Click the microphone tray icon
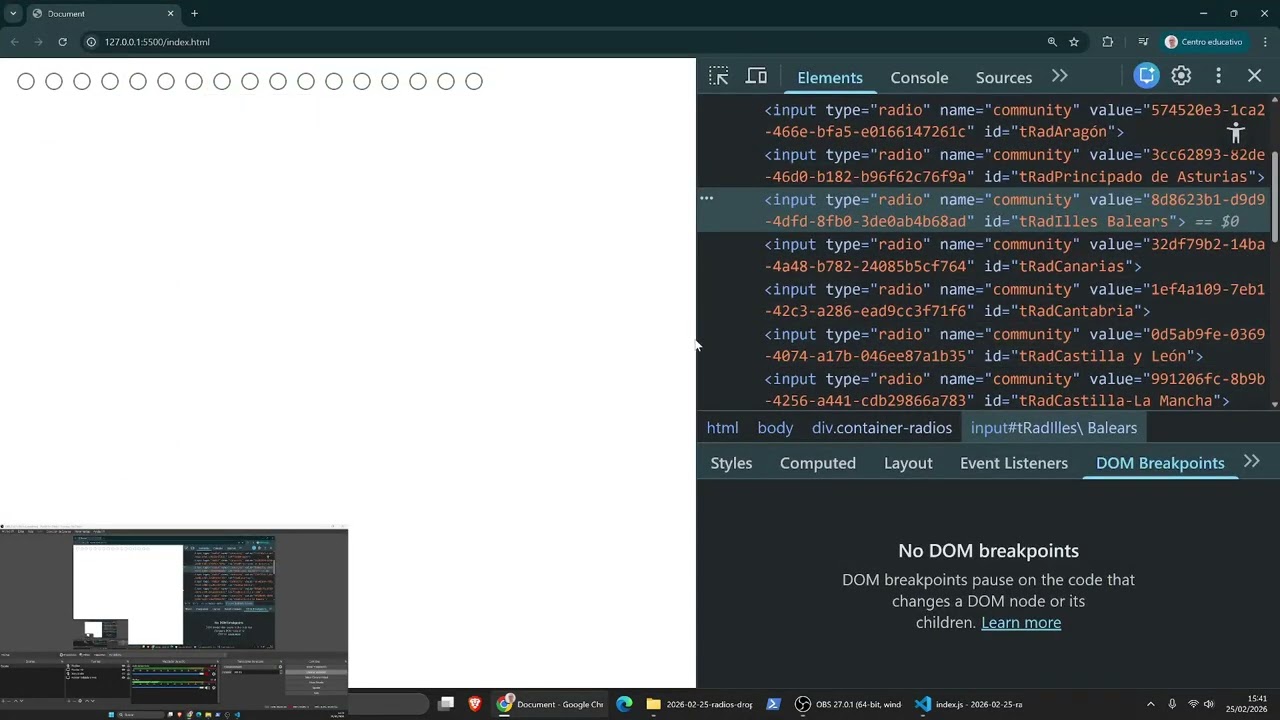 (1172, 704)
